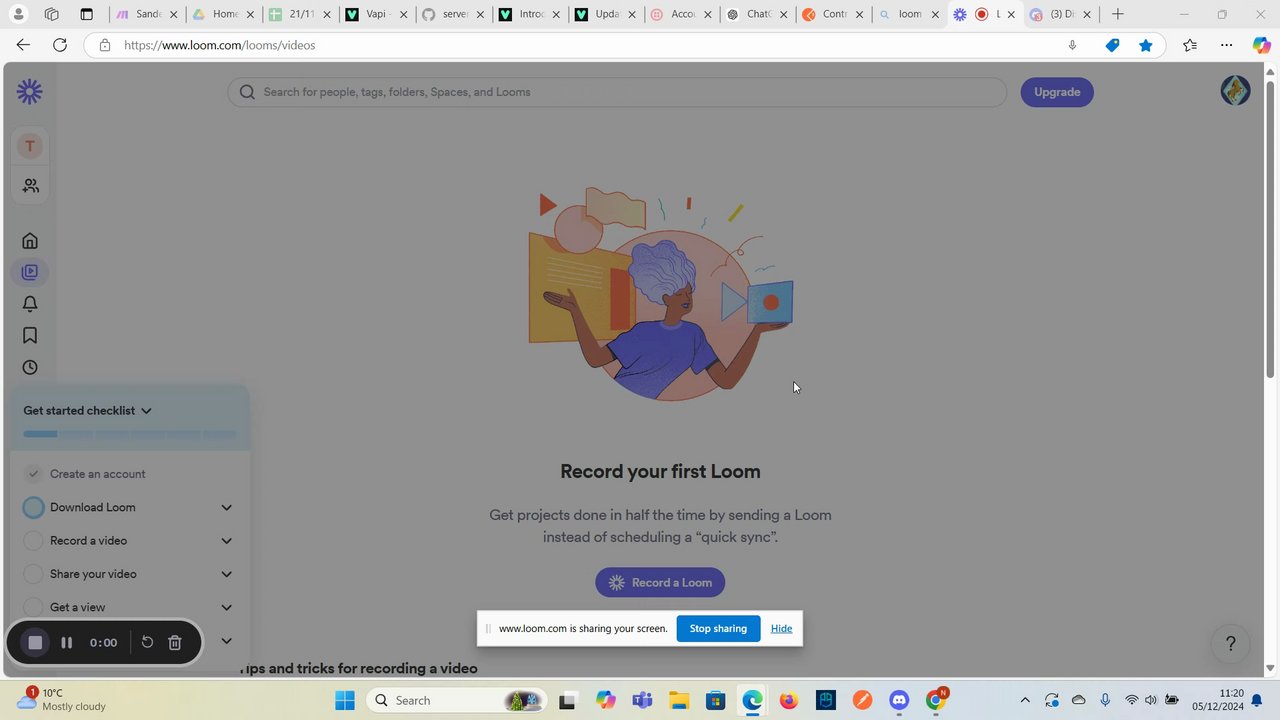Image resolution: width=1280 pixels, height=720 pixels.
Task: Switch to the Home Google Drive tab
Action: click(223, 14)
